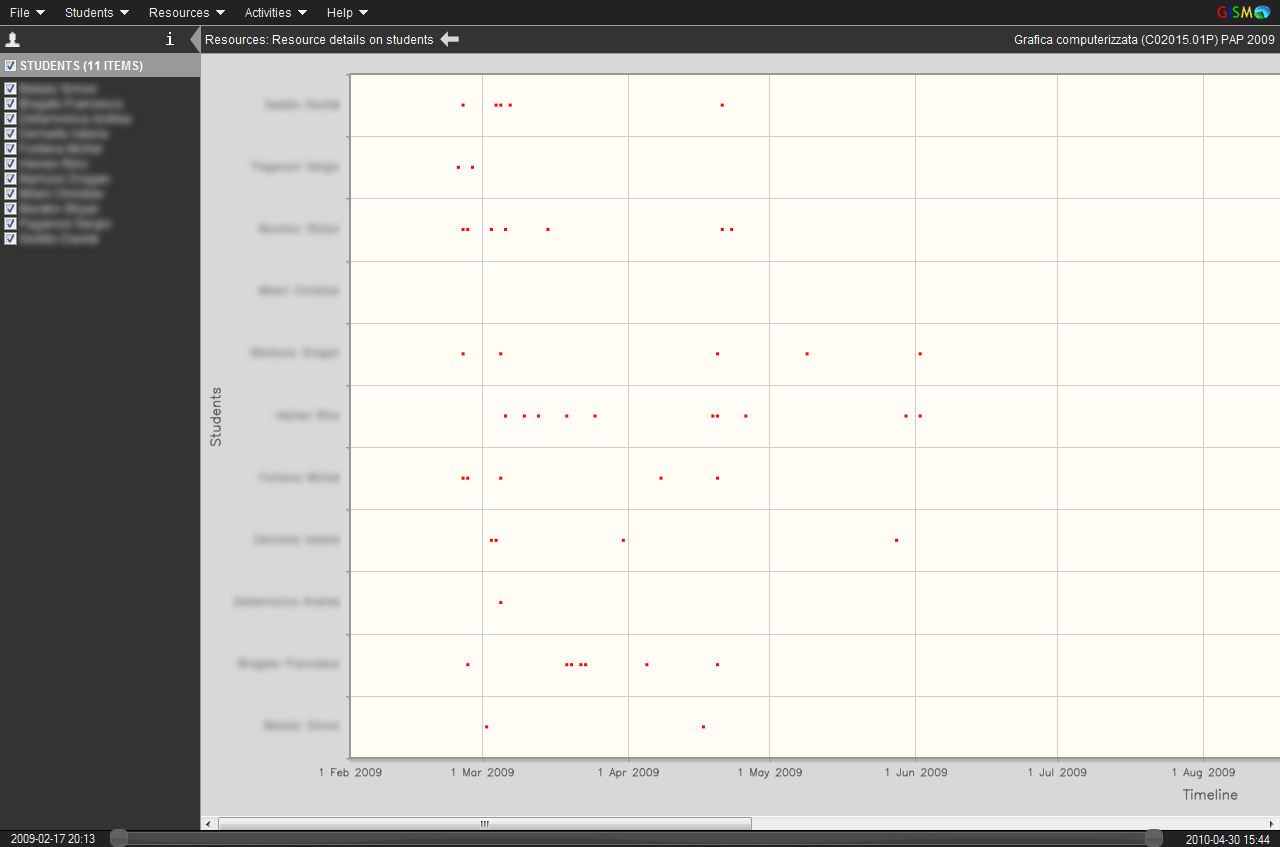The height and width of the screenshot is (847, 1280).
Task: Toggle the last student checkbox in the list
Action: coord(10,239)
